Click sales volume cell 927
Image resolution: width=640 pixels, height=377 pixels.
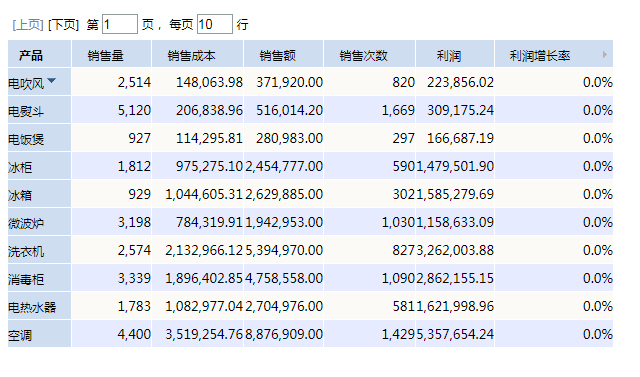(111, 138)
